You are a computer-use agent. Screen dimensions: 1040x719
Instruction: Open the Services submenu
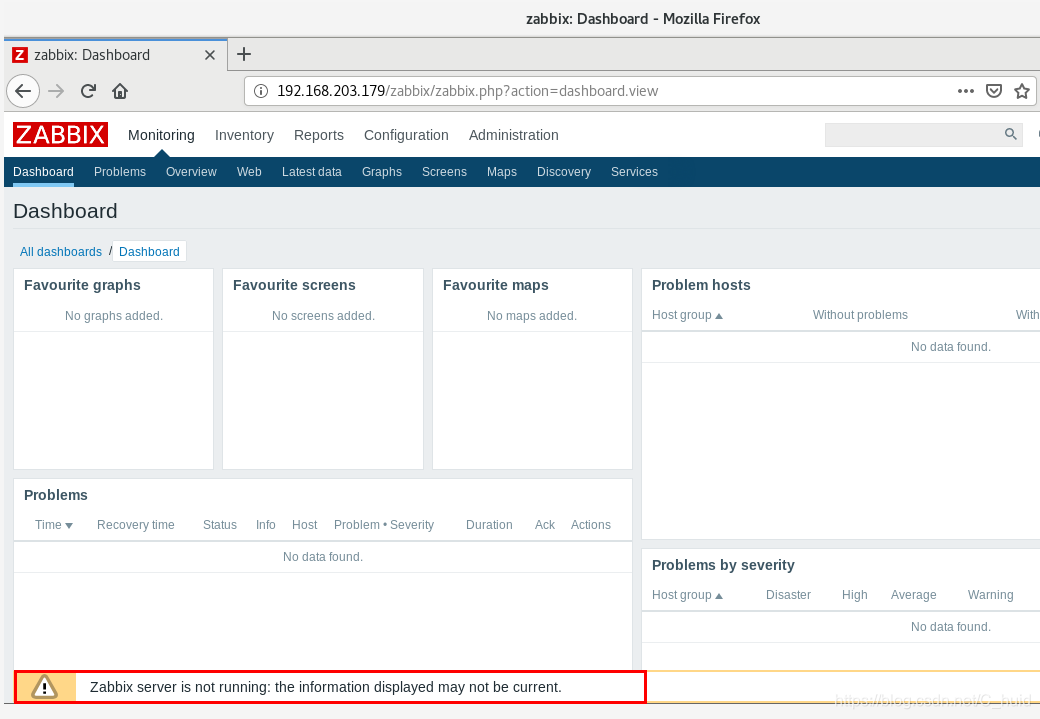634,172
